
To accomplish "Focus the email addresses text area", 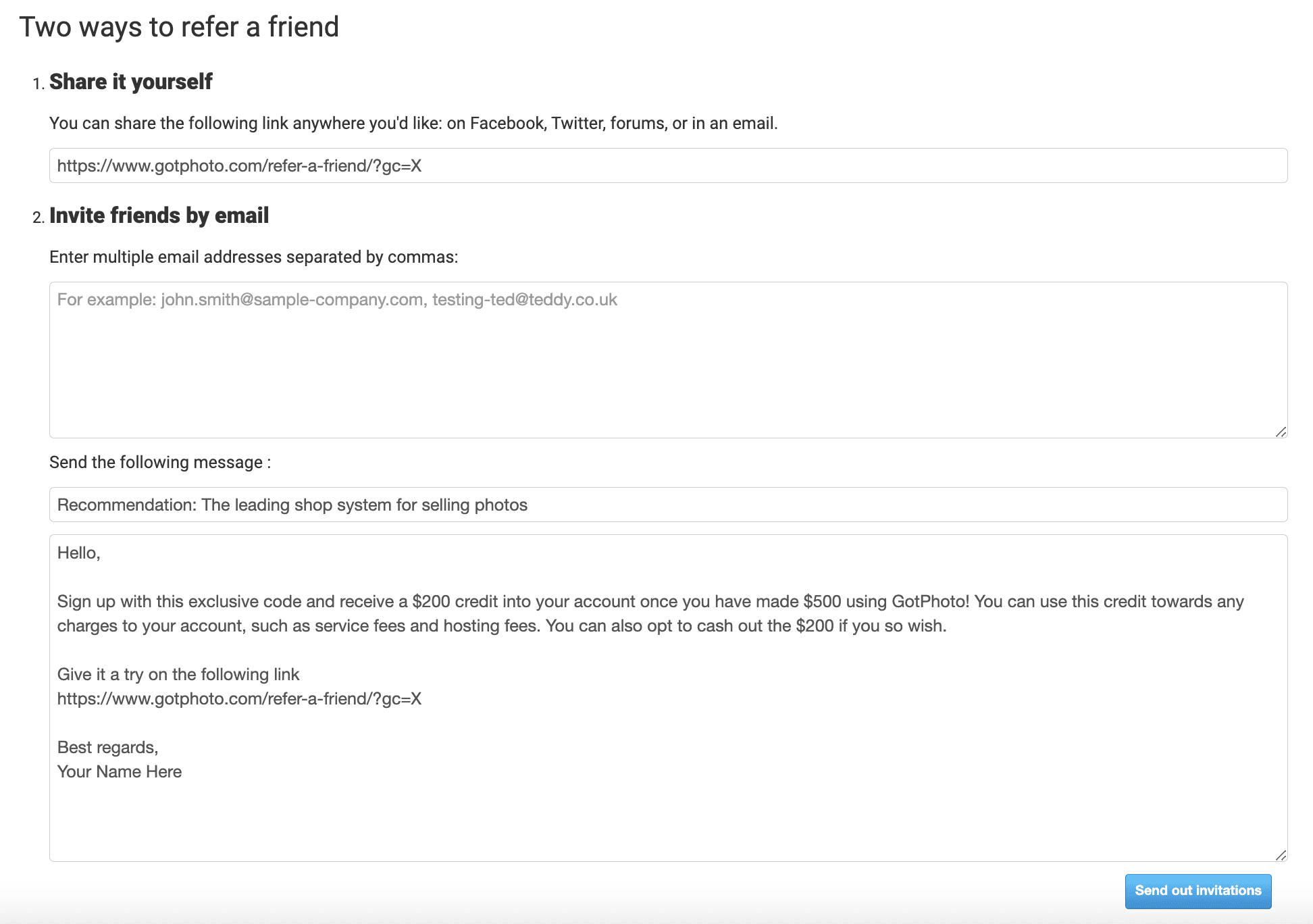I will (x=668, y=360).
